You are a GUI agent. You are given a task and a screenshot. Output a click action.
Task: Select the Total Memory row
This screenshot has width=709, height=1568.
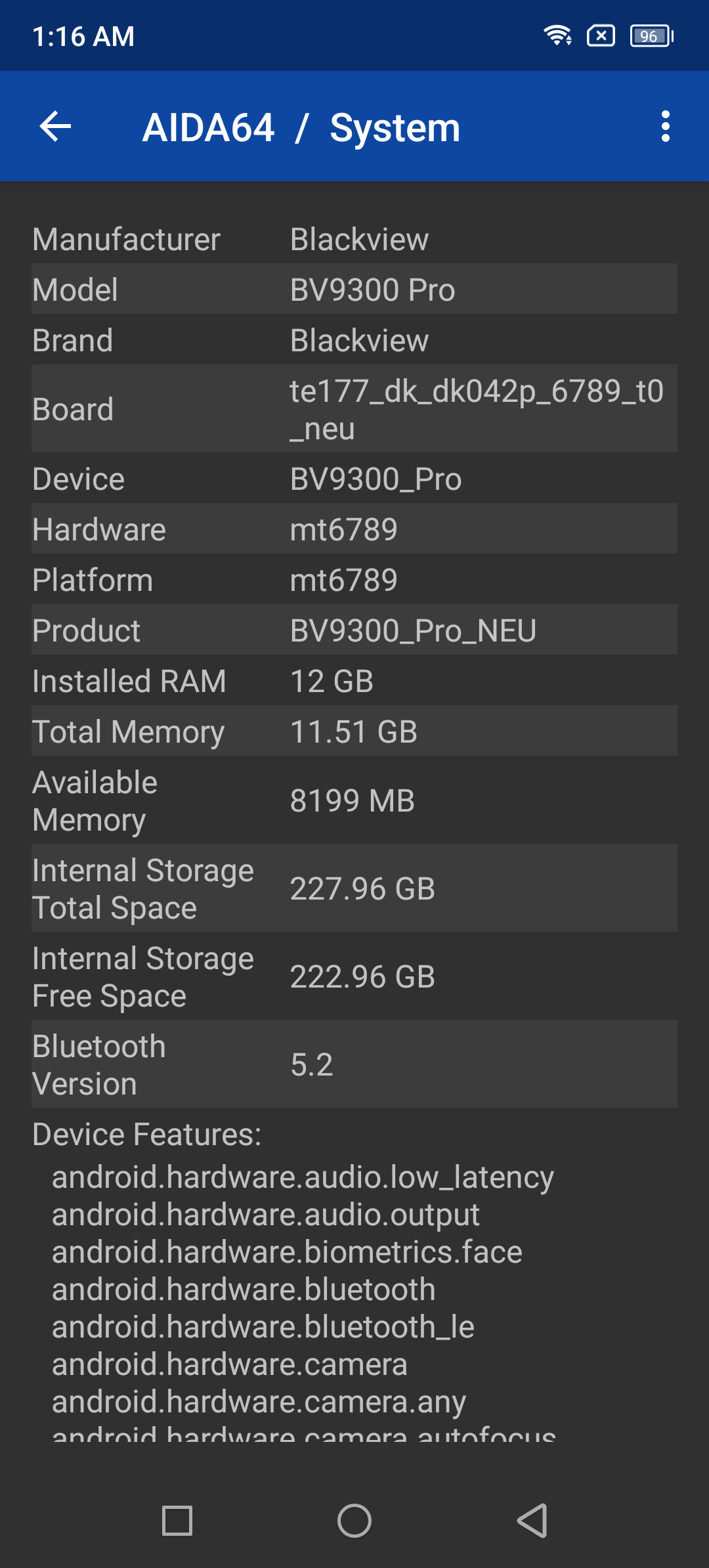[x=354, y=731]
